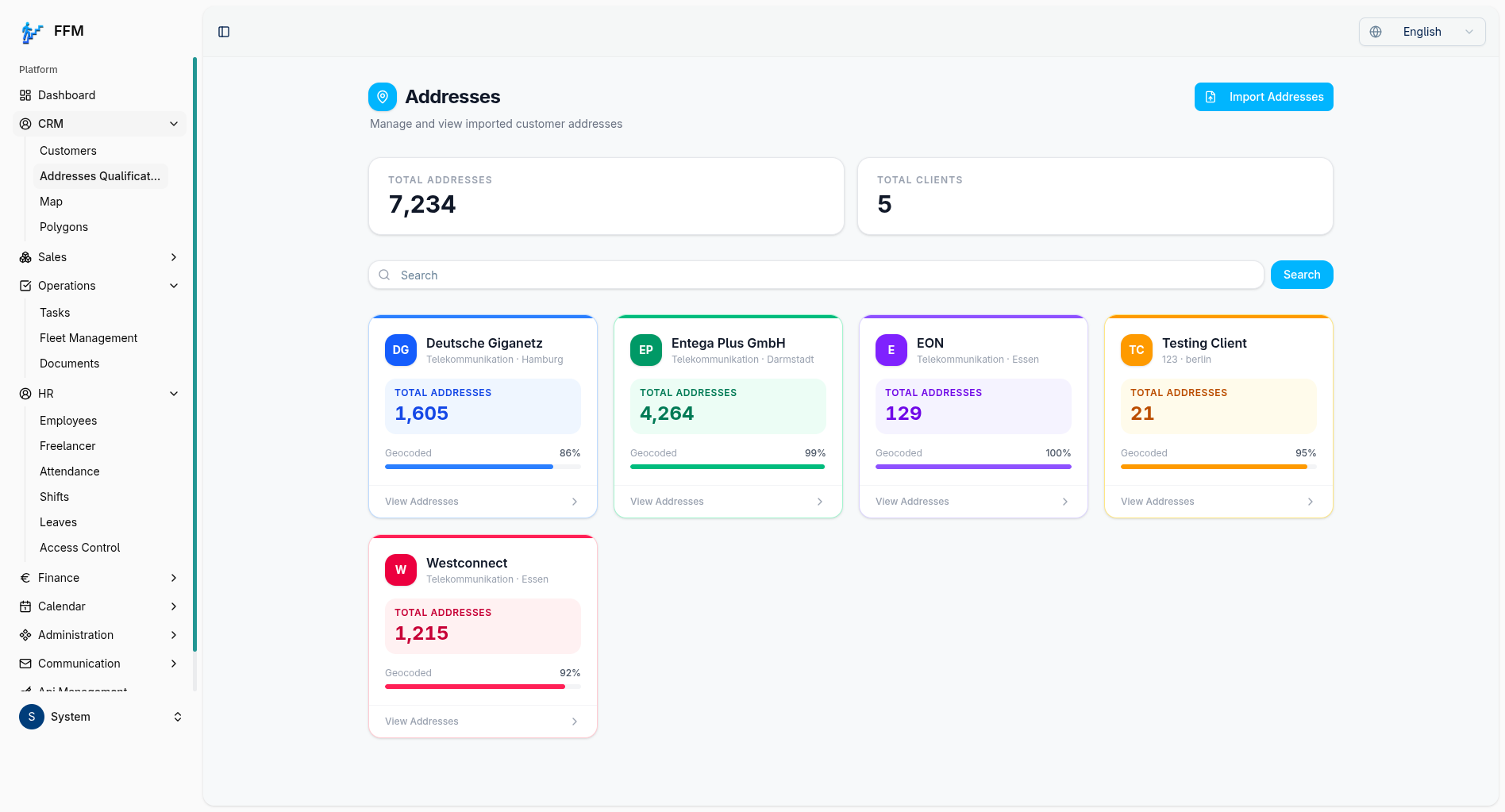Click the DG avatar on Deutsche Giganetz card

[401, 350]
